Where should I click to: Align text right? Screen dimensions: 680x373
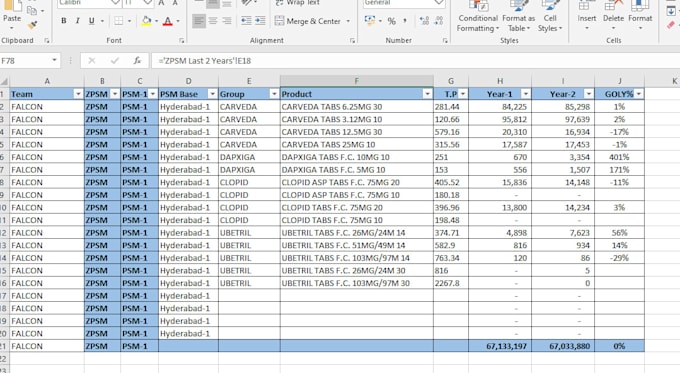pyautogui.click(x=226, y=21)
